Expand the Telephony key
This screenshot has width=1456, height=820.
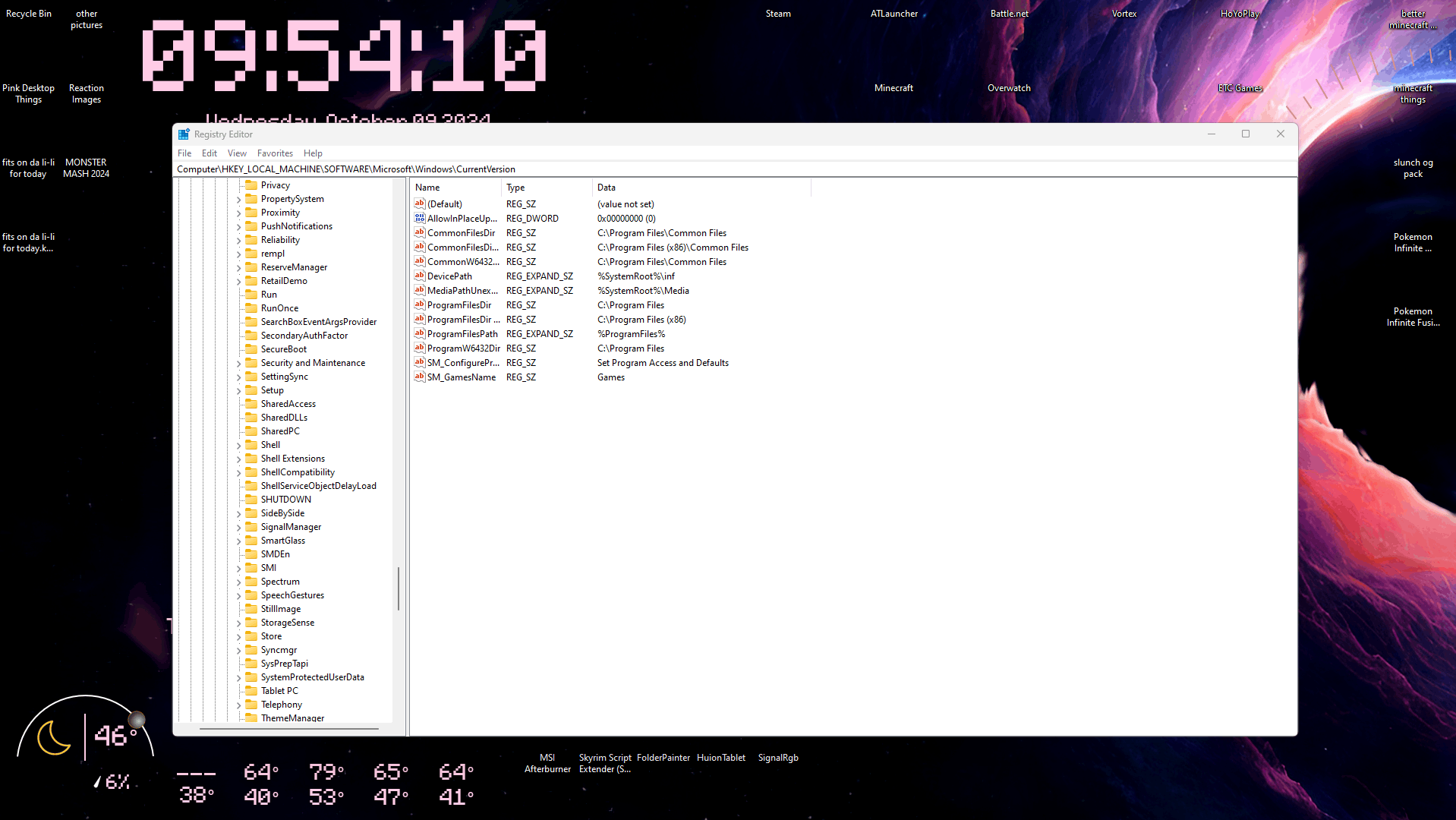tap(238, 705)
